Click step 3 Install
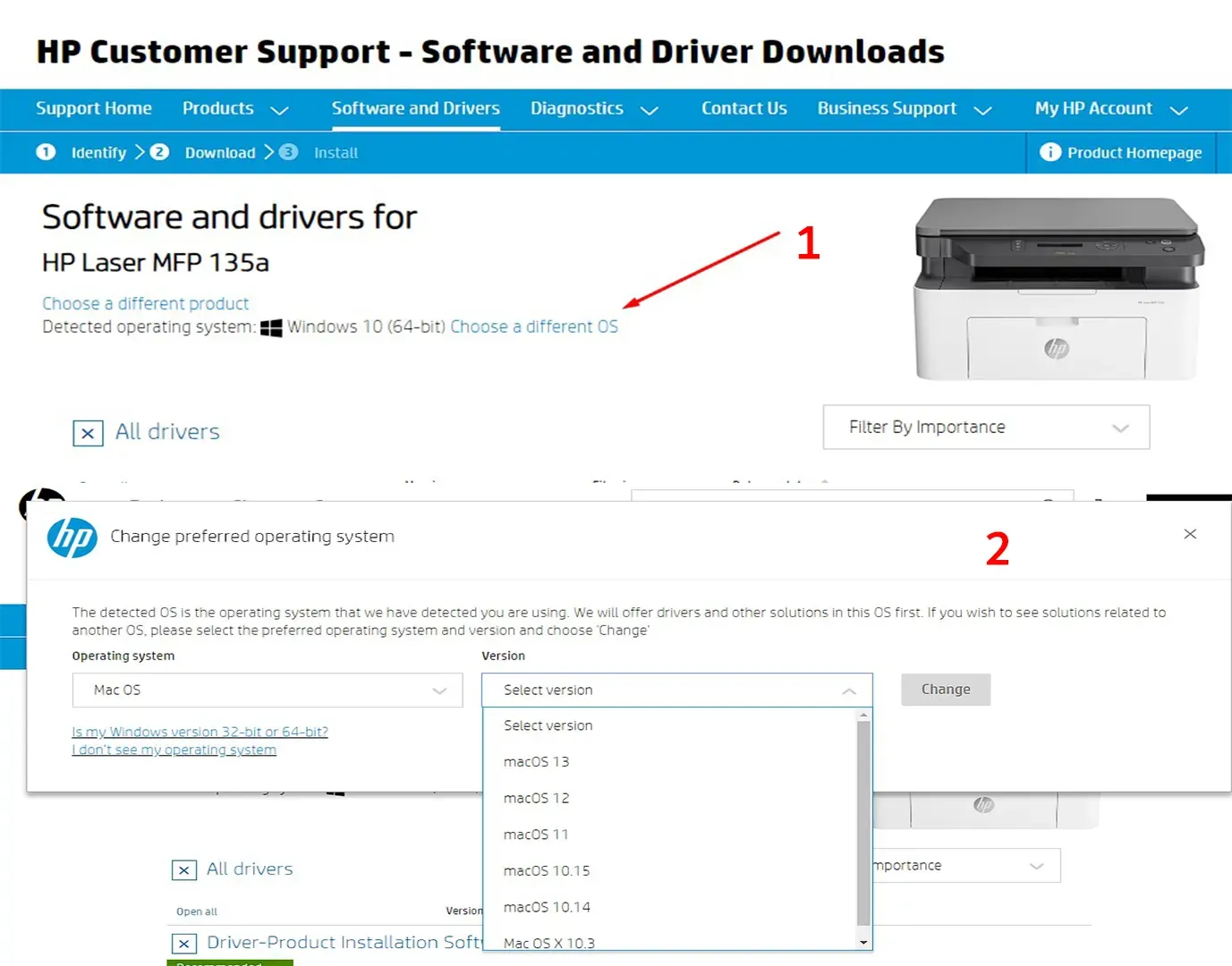Viewport: 1232px width, 966px height. (x=319, y=153)
